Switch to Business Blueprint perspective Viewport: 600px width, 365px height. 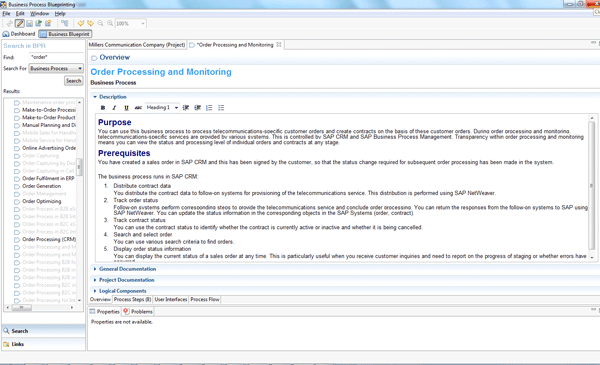pos(65,34)
